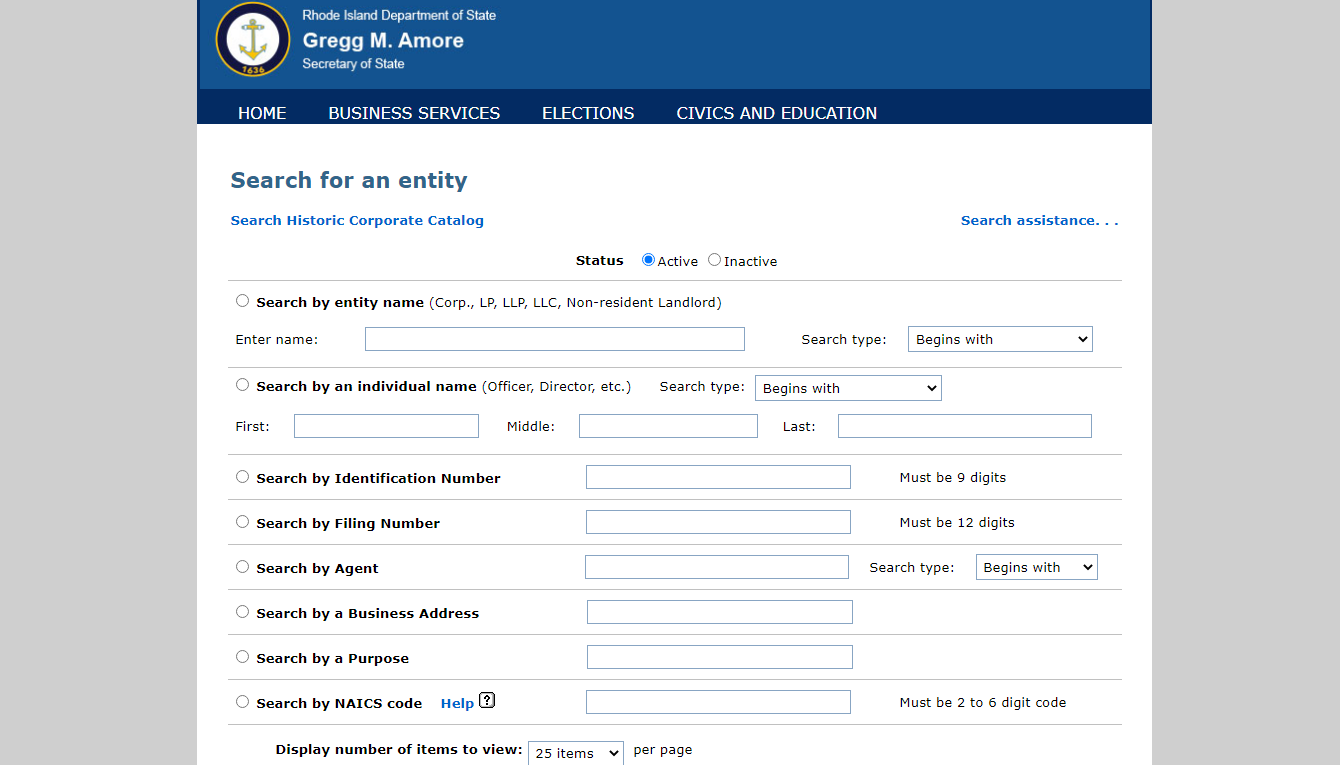Choose Search by NAICS code option
This screenshot has width=1340, height=765.
pyautogui.click(x=243, y=702)
